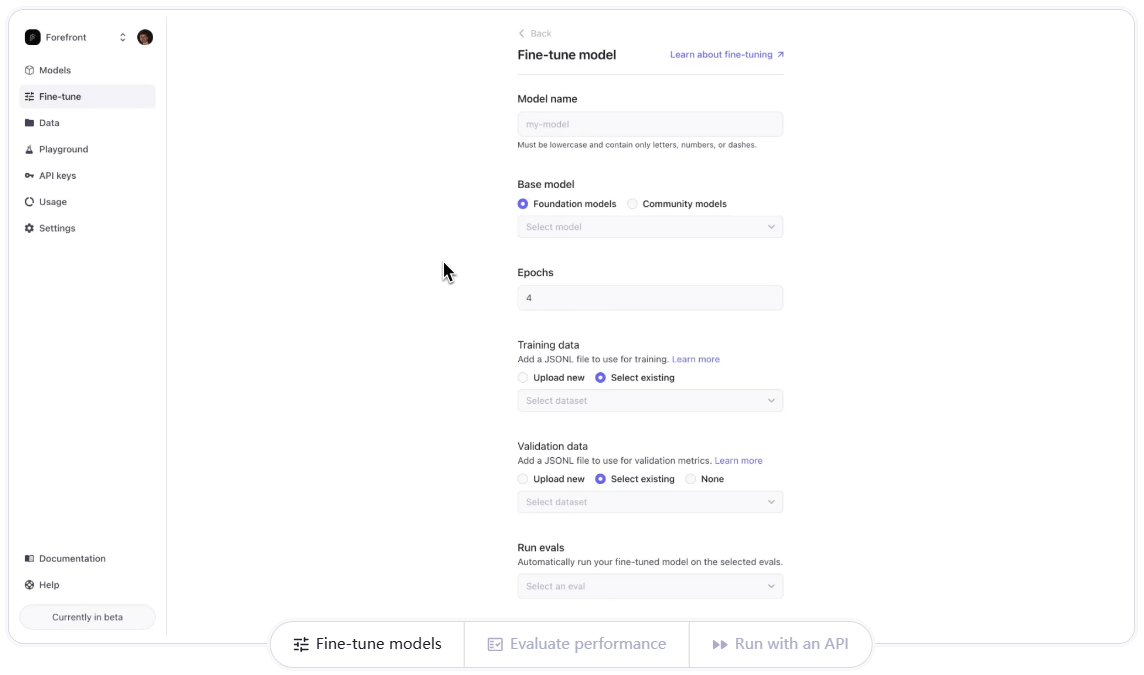Open the Select an eval dropdown
This screenshot has width=1144, height=675.
pos(650,586)
